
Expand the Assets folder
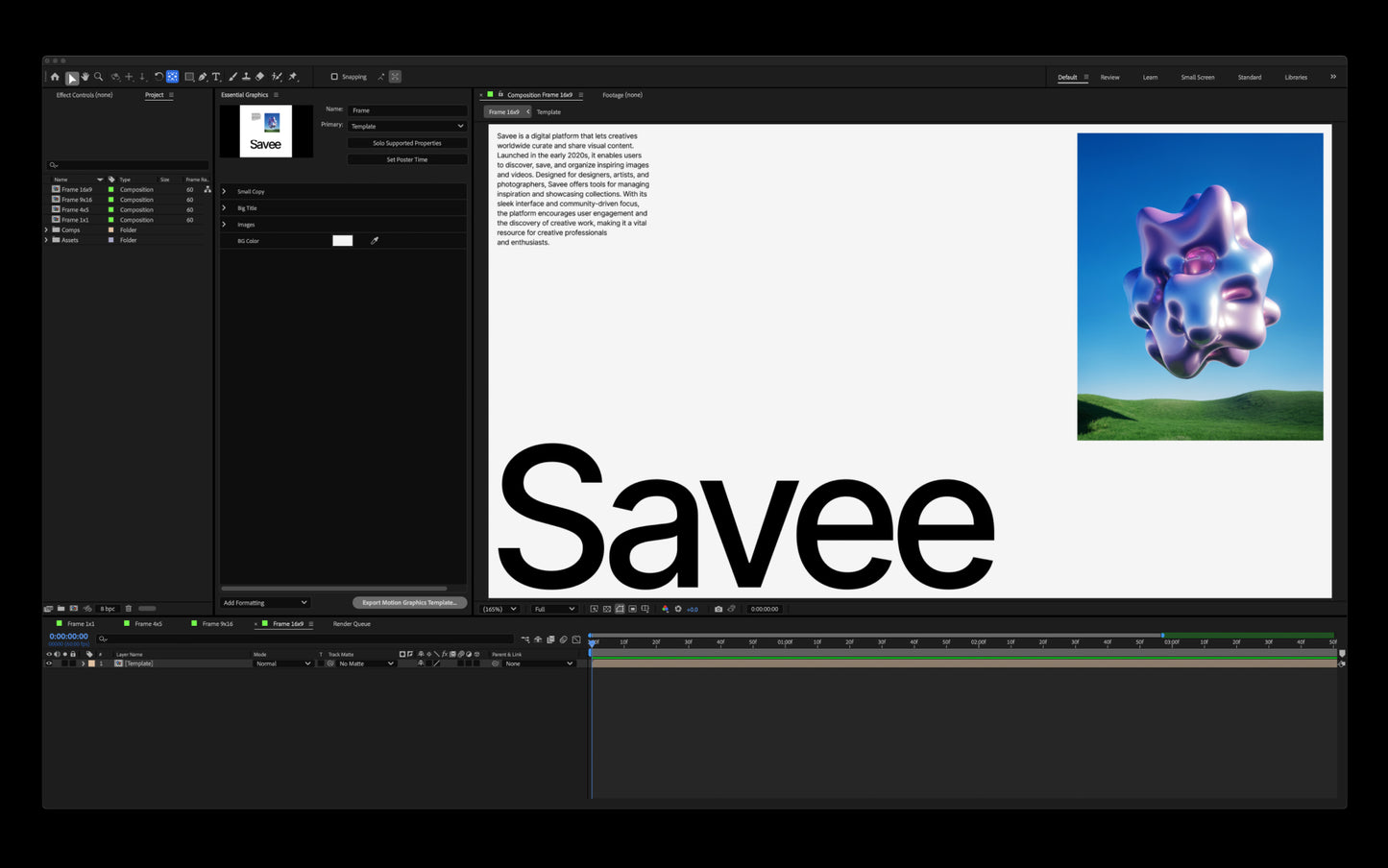click(46, 240)
